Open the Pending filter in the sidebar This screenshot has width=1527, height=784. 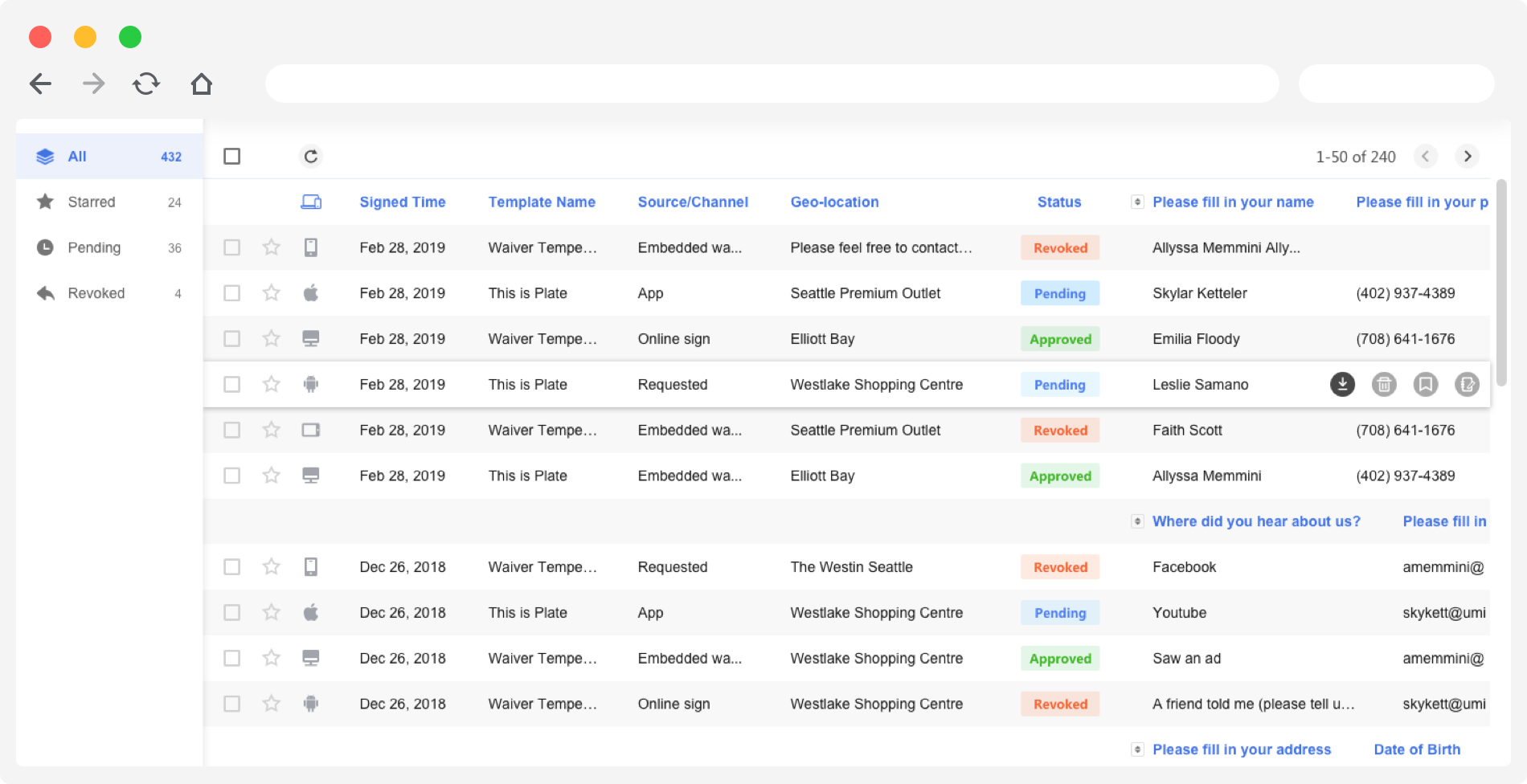(94, 247)
